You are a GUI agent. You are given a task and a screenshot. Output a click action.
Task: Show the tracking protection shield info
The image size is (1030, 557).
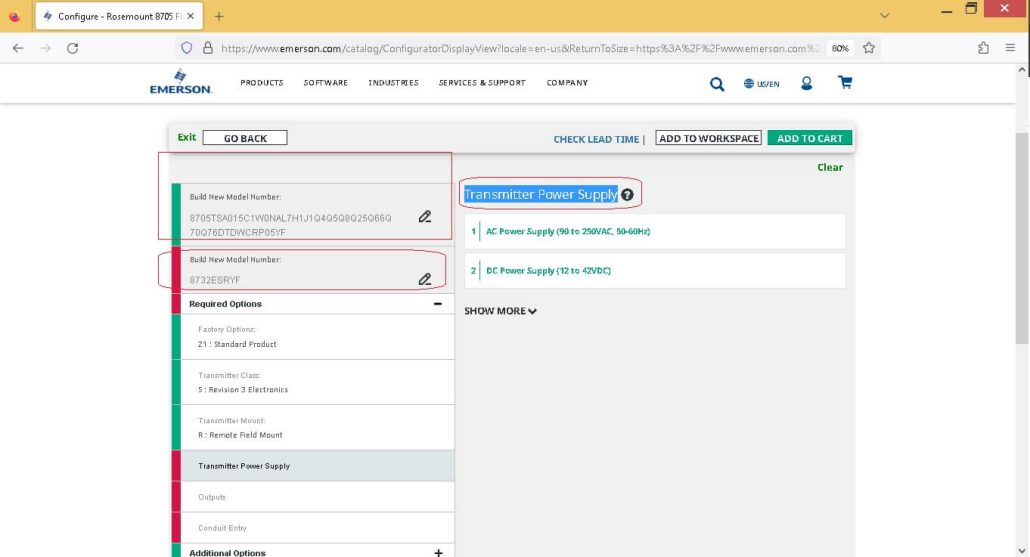tap(187, 48)
